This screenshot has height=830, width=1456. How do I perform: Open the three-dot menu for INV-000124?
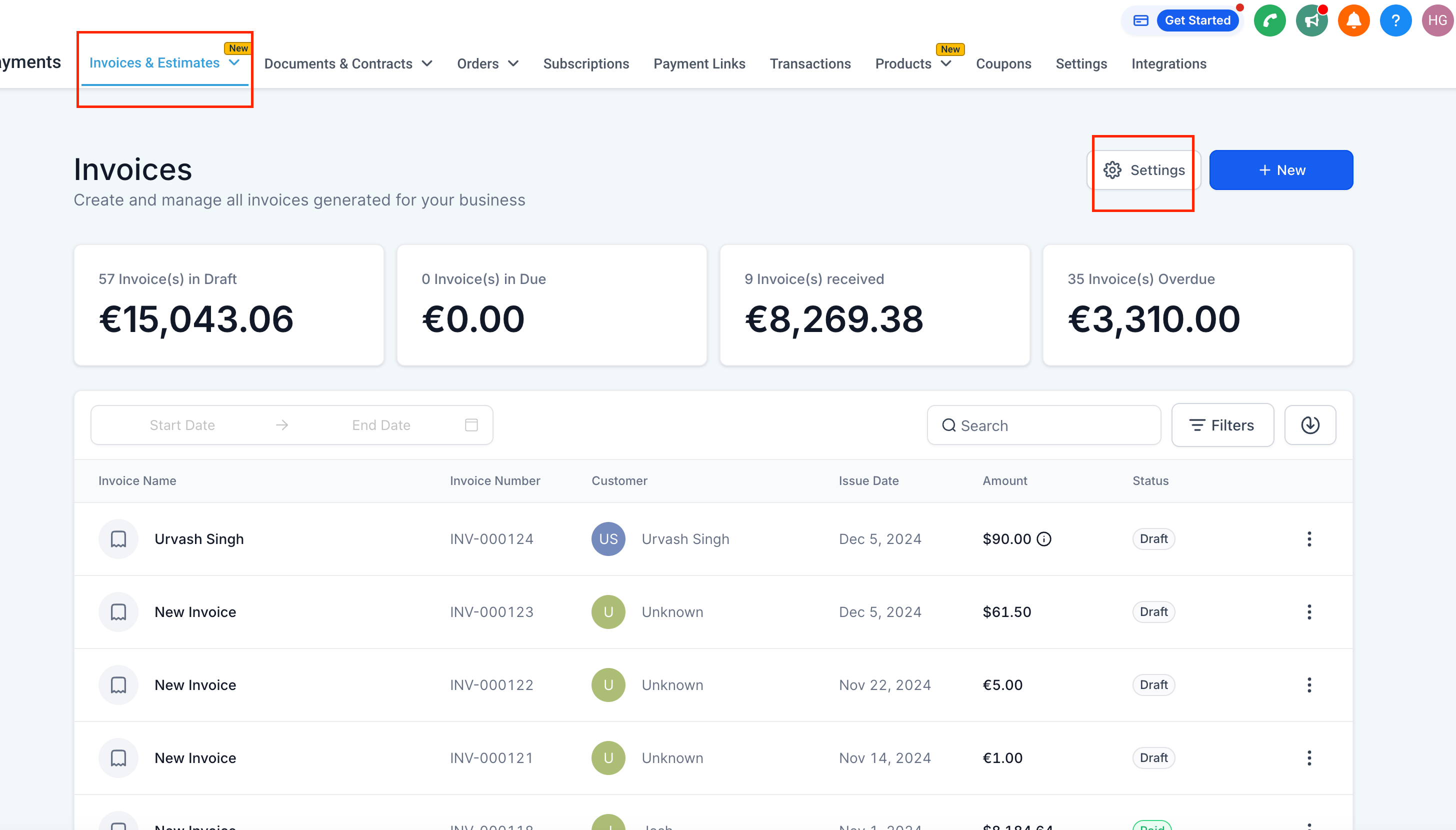1309,538
